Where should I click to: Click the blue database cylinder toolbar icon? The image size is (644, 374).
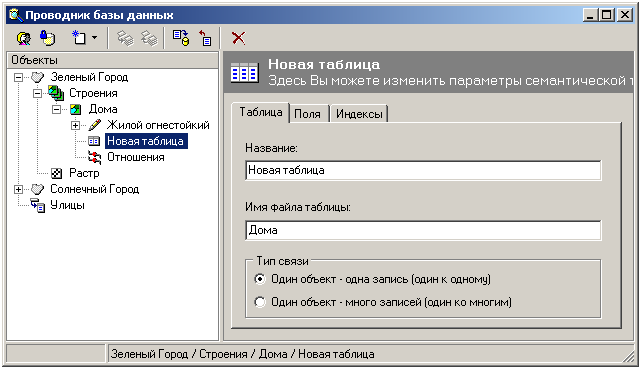pyautogui.click(x=47, y=38)
